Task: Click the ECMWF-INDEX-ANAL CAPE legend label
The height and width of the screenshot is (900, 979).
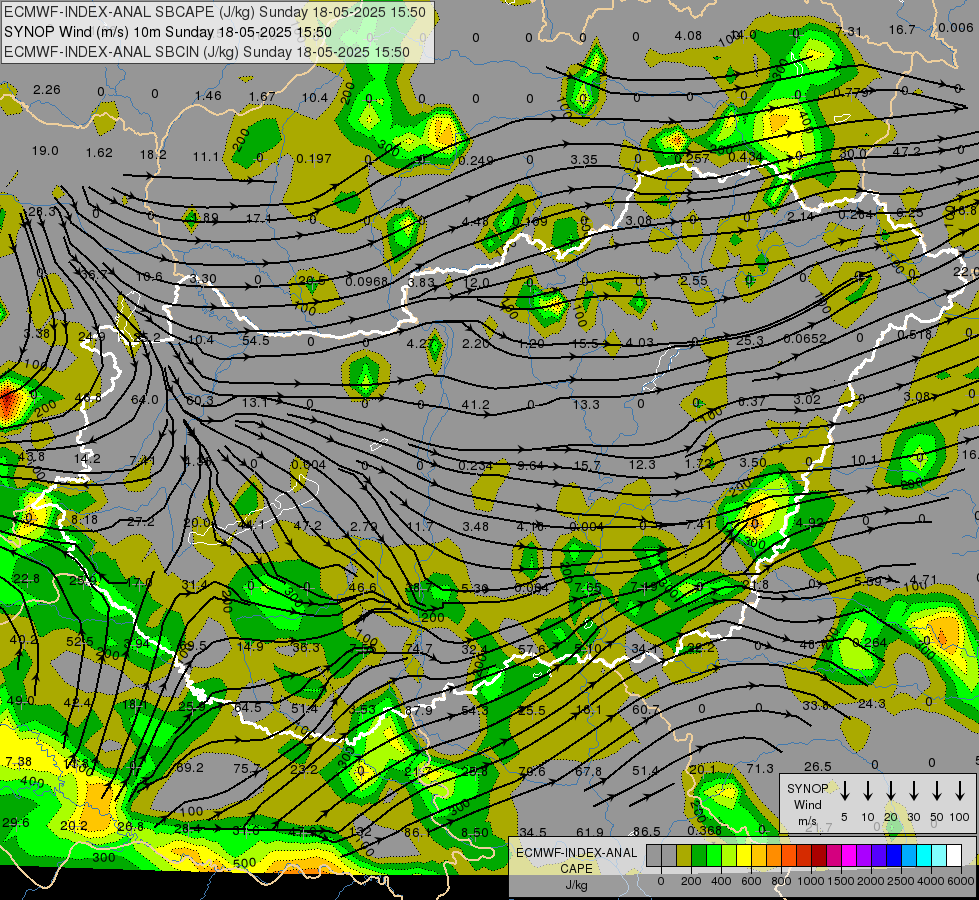Action: pyautogui.click(x=576, y=860)
